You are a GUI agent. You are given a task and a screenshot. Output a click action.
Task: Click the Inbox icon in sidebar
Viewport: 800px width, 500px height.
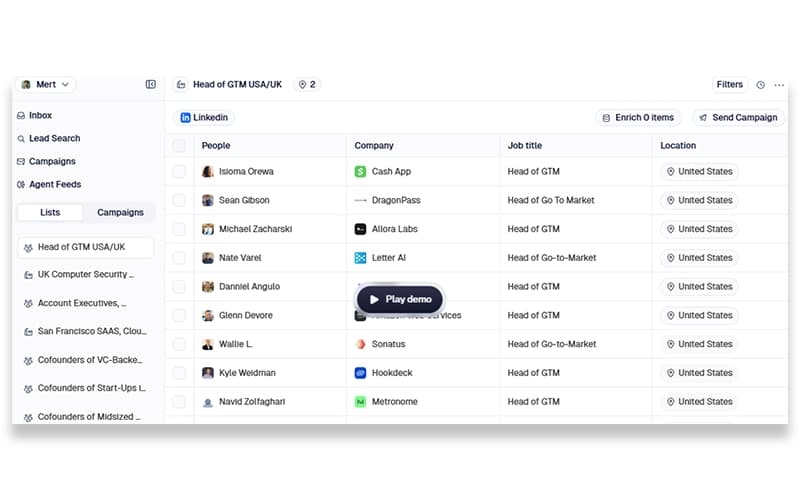(21, 116)
